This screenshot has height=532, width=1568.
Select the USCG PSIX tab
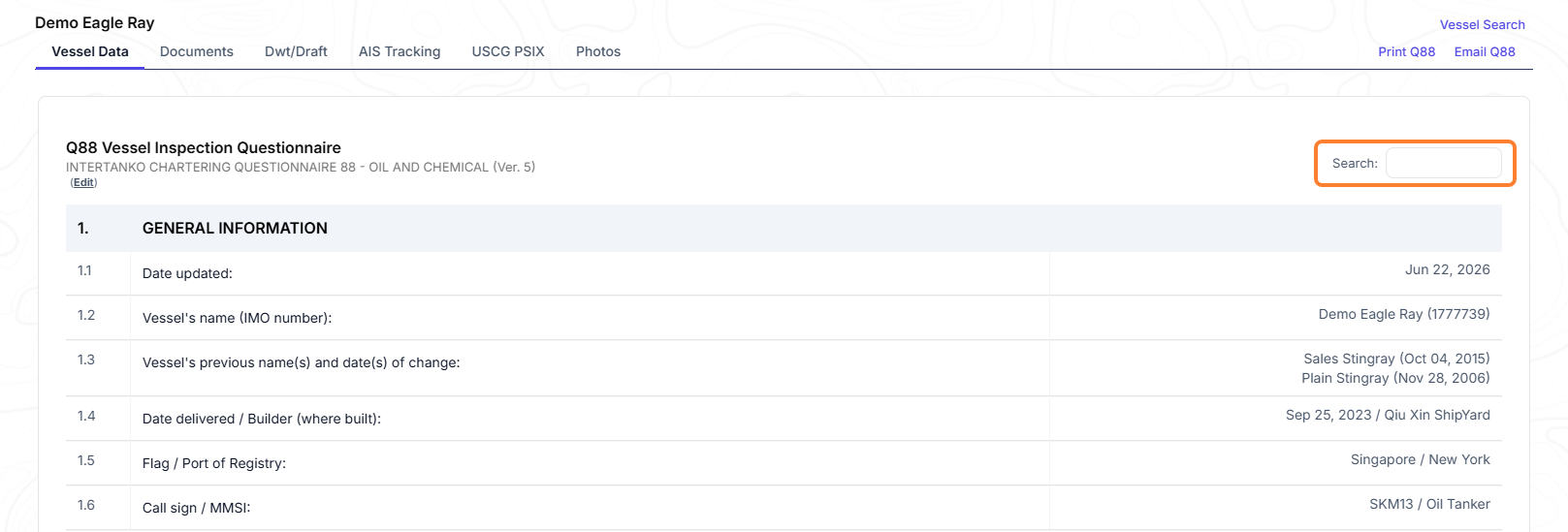508,51
